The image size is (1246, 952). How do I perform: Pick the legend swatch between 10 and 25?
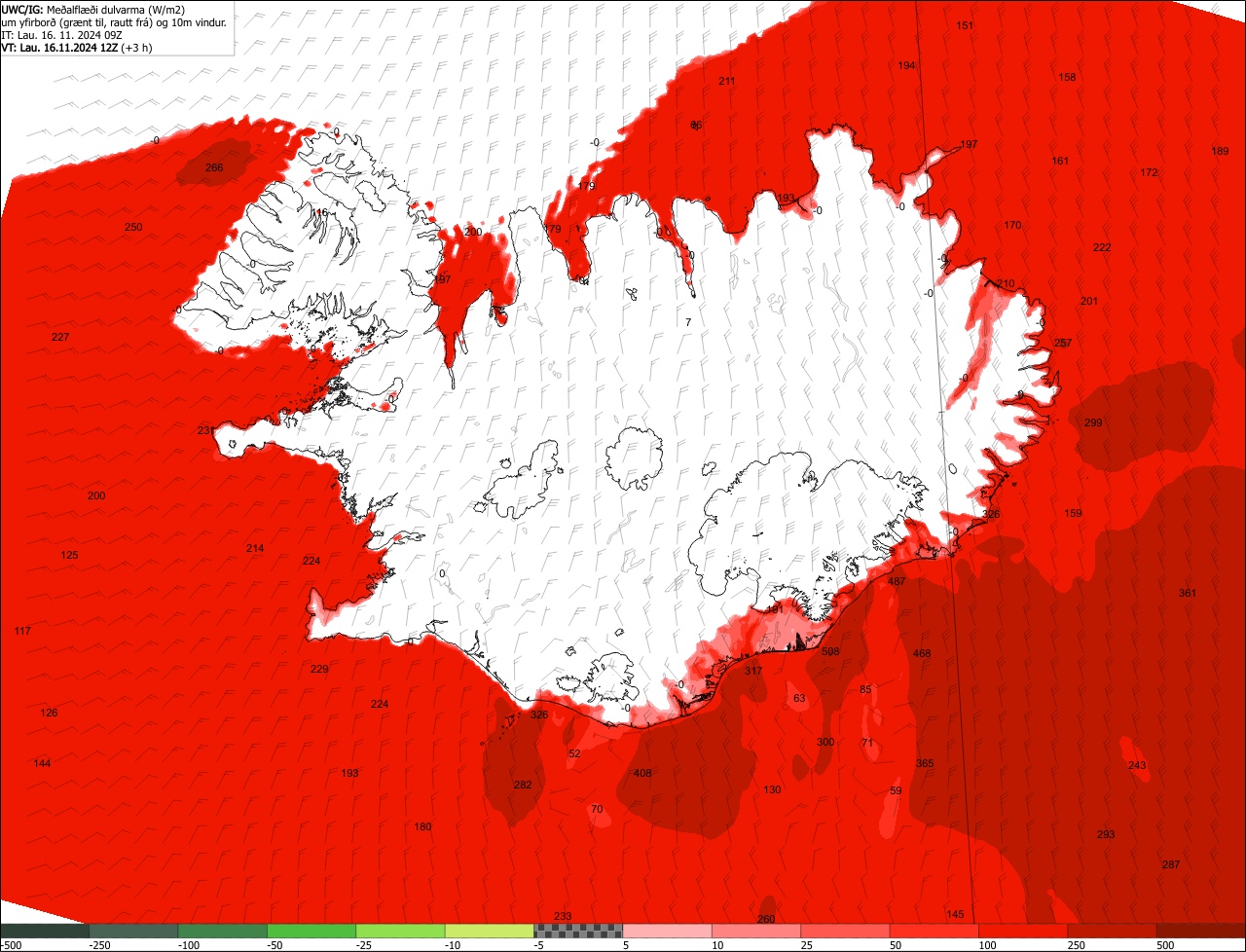(x=756, y=931)
